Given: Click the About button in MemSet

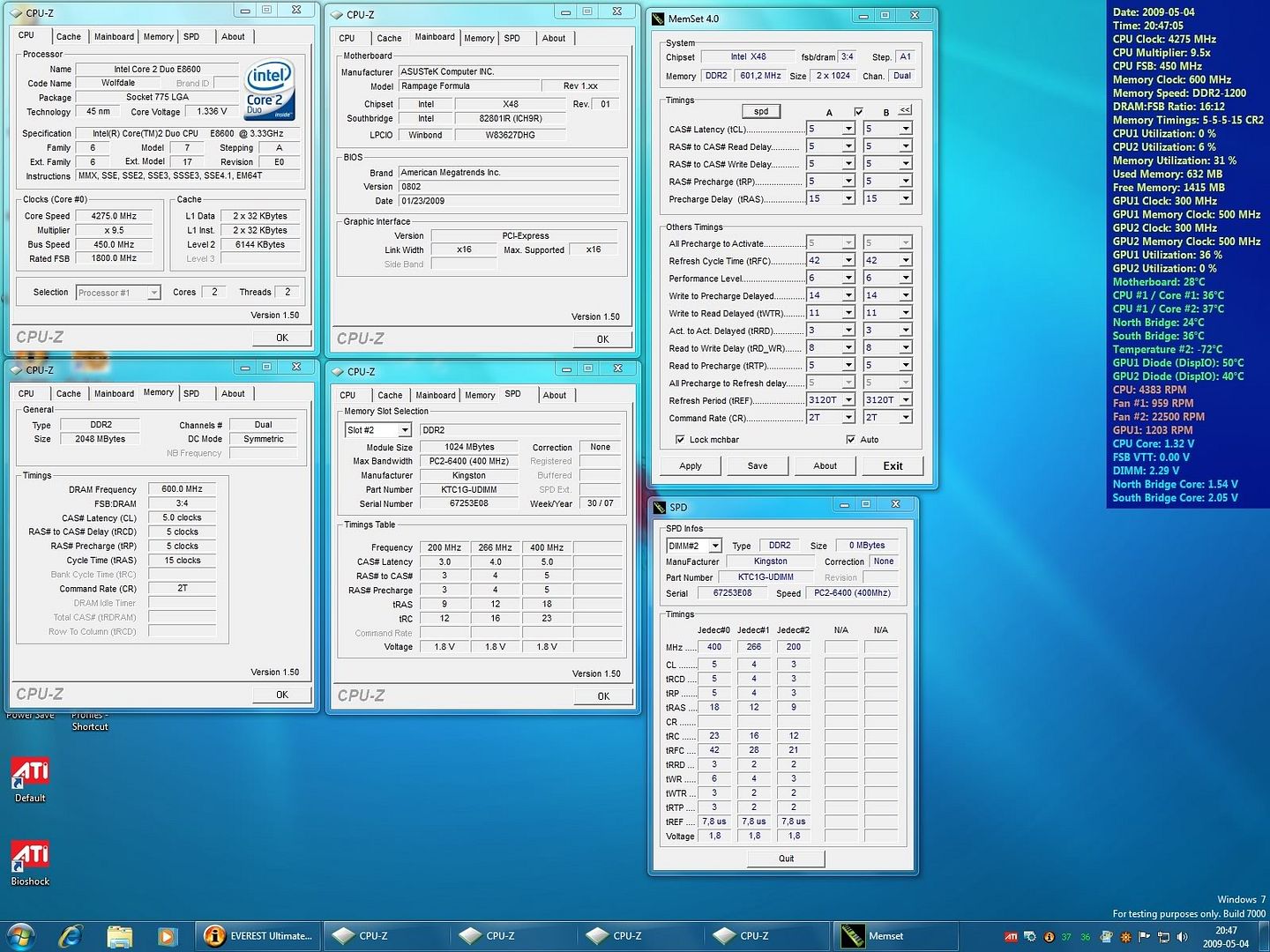Looking at the screenshot, I should (825, 466).
